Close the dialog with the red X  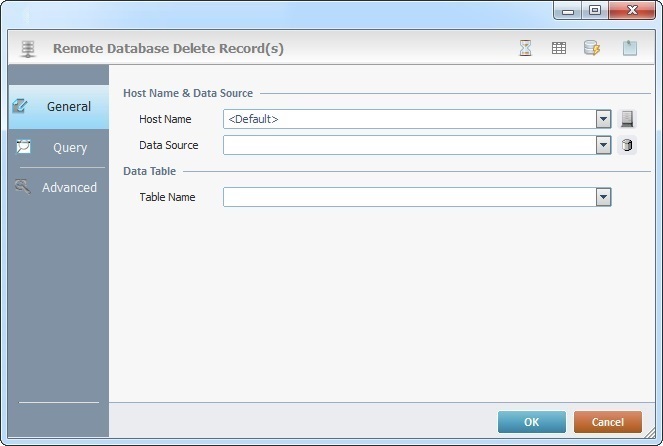coord(631,10)
